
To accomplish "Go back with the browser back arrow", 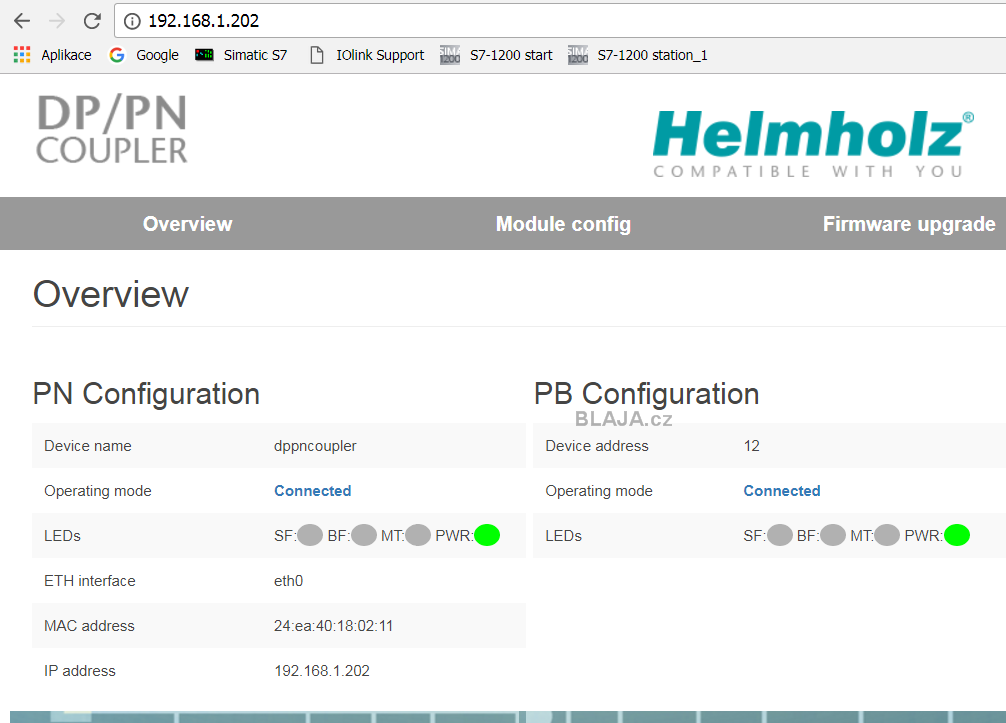I will point(22,21).
